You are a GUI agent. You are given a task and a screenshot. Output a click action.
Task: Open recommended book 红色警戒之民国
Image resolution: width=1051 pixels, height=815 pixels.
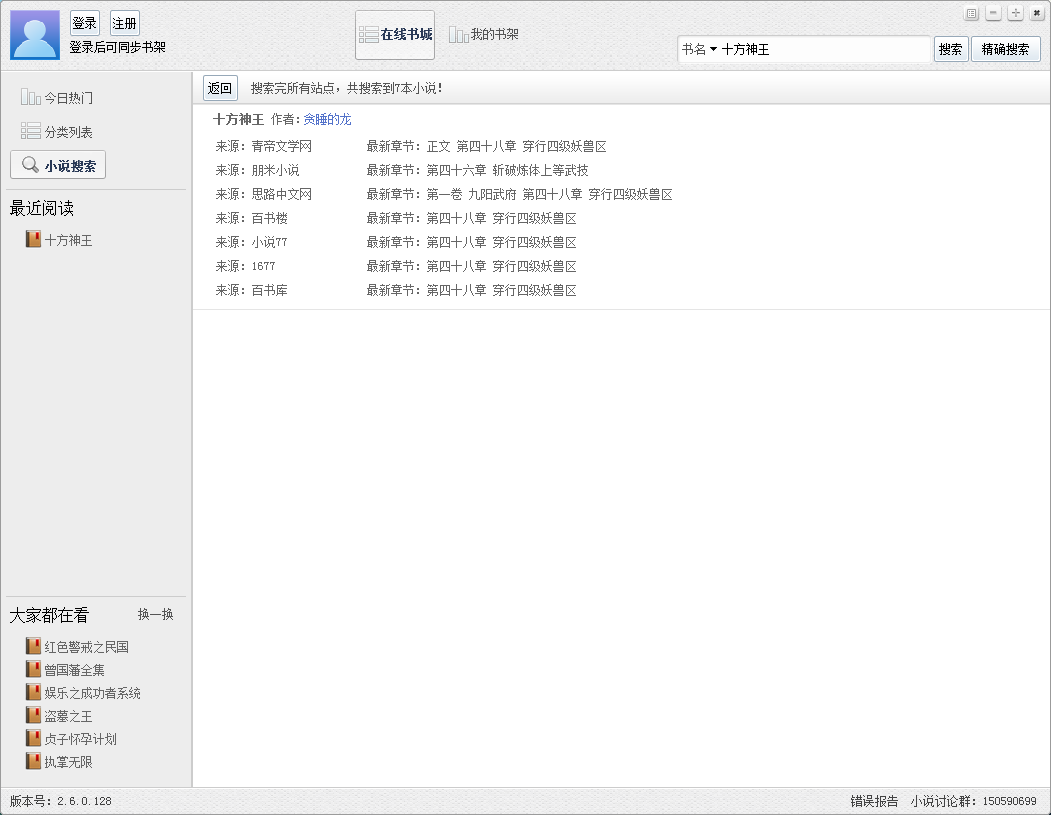click(86, 647)
